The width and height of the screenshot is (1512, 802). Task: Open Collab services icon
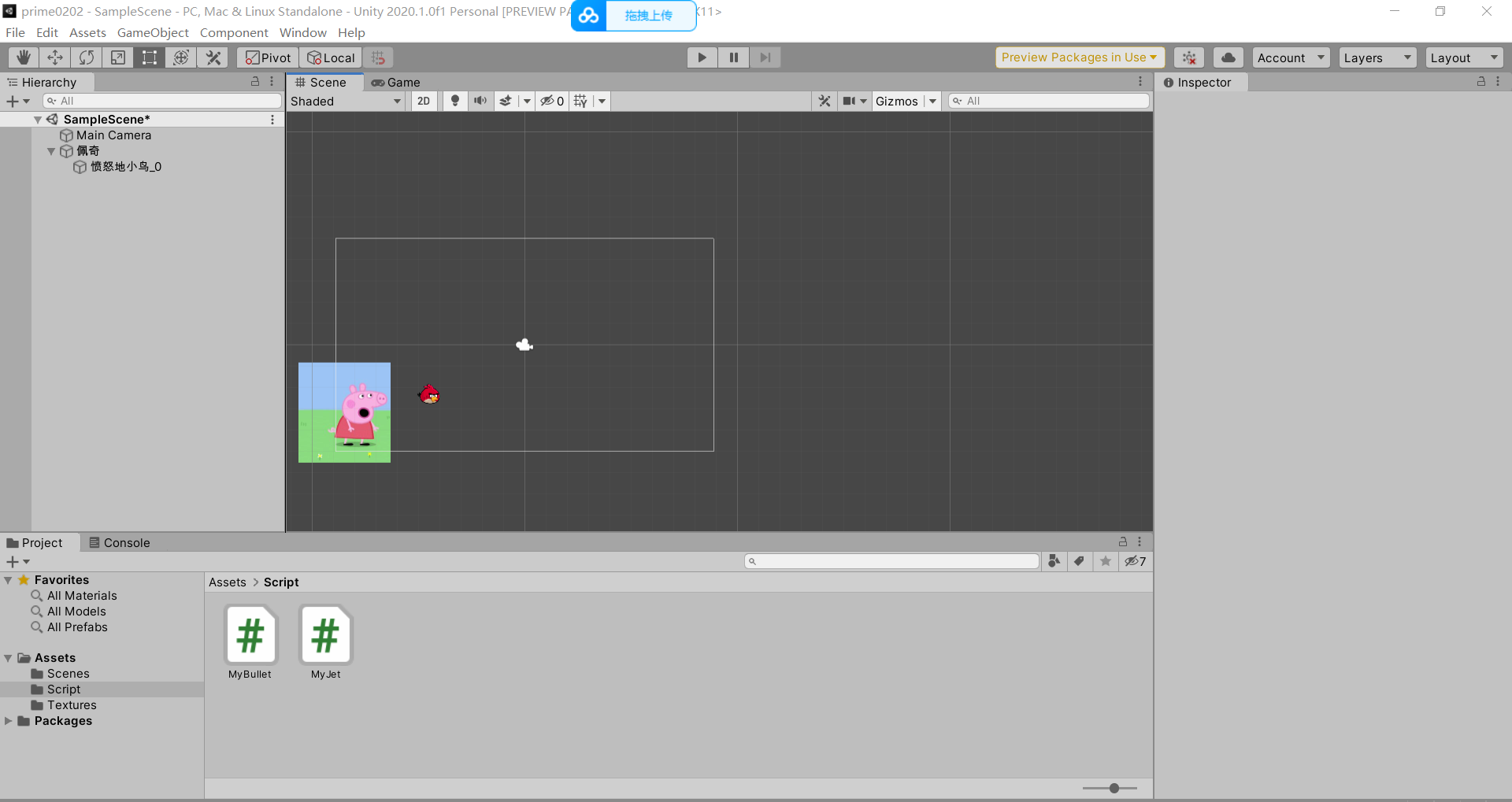point(1189,57)
